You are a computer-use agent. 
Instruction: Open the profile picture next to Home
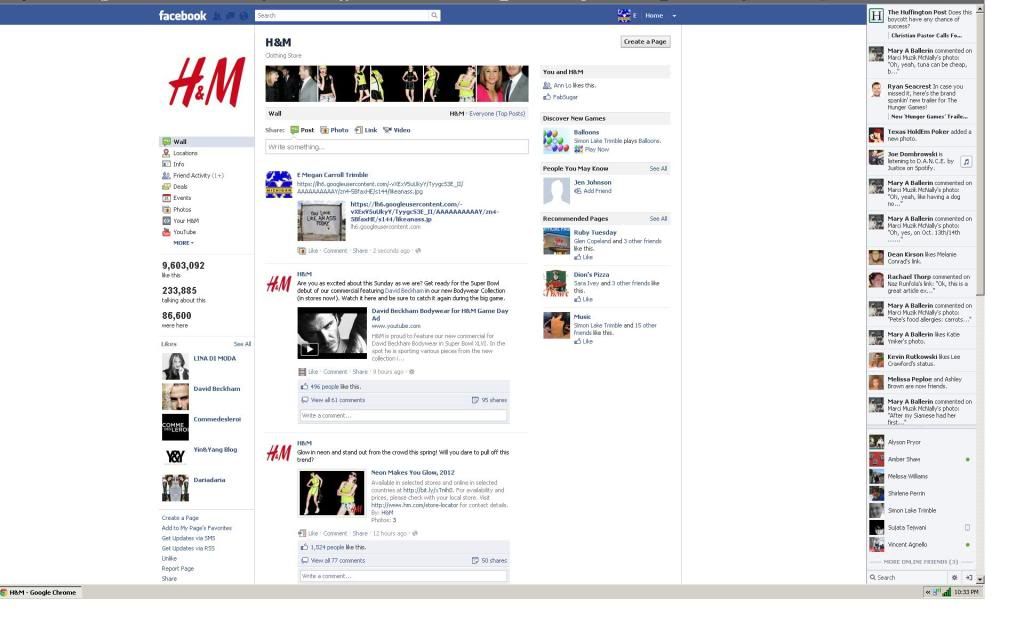(x=624, y=15)
